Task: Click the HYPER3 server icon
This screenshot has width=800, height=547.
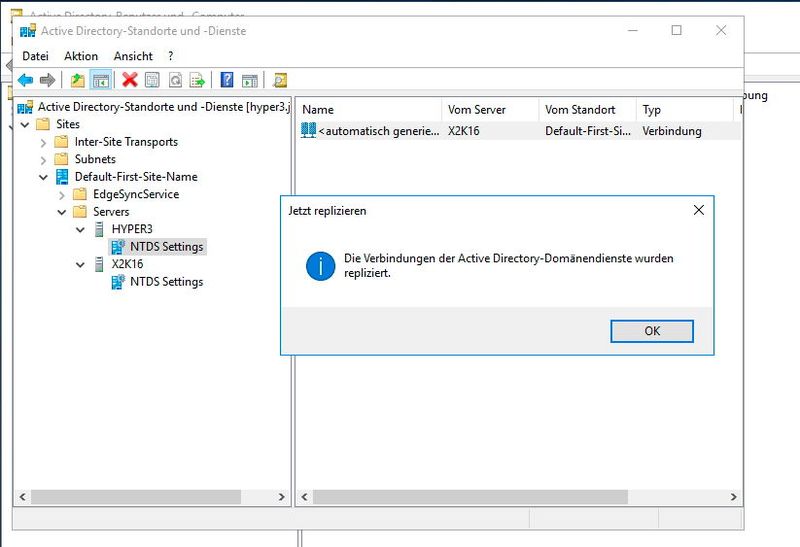Action: (99, 229)
